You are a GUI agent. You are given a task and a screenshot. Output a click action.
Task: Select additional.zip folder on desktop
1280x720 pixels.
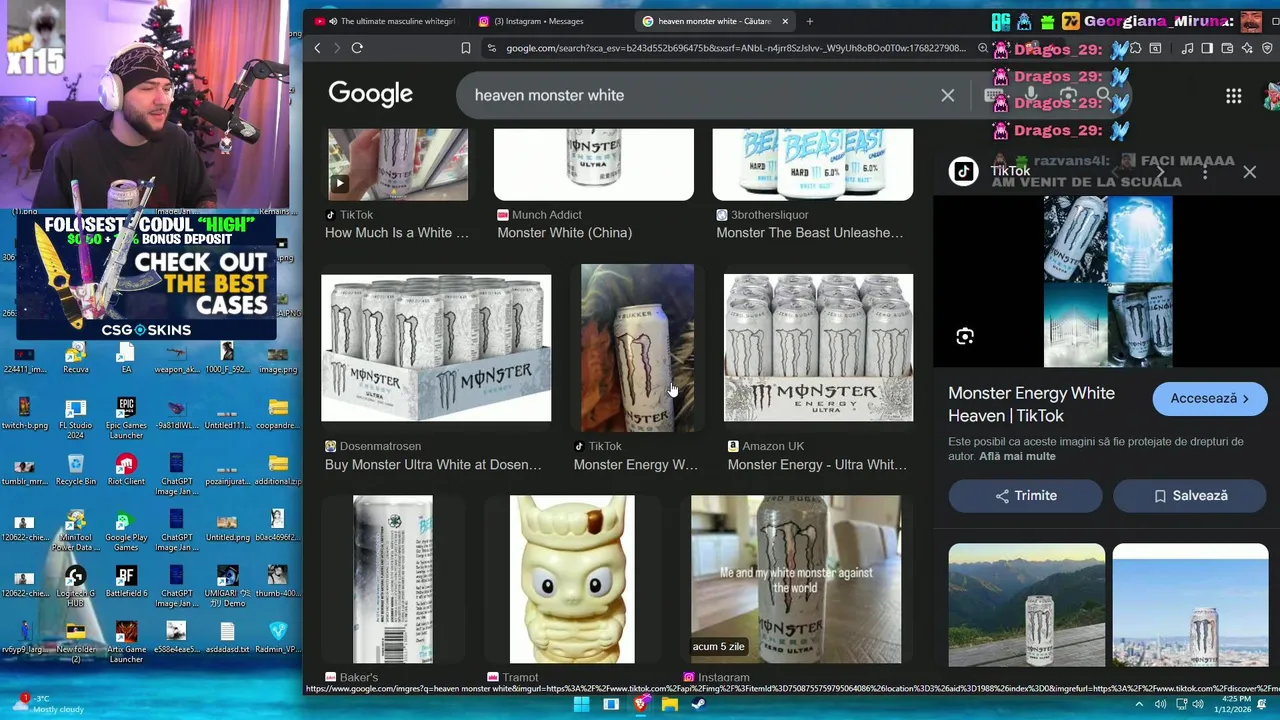(x=277, y=471)
